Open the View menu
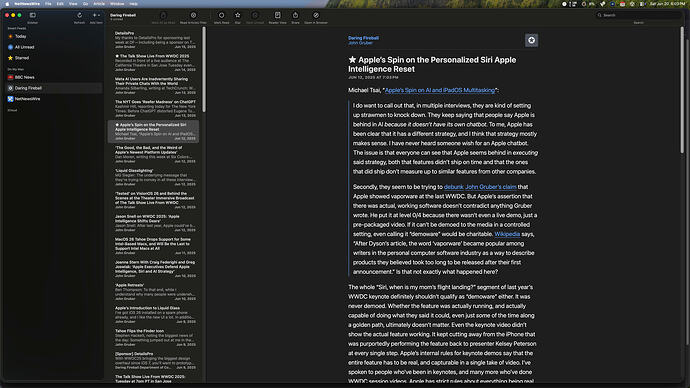Screen dimensions: 690x388 [73, 4]
